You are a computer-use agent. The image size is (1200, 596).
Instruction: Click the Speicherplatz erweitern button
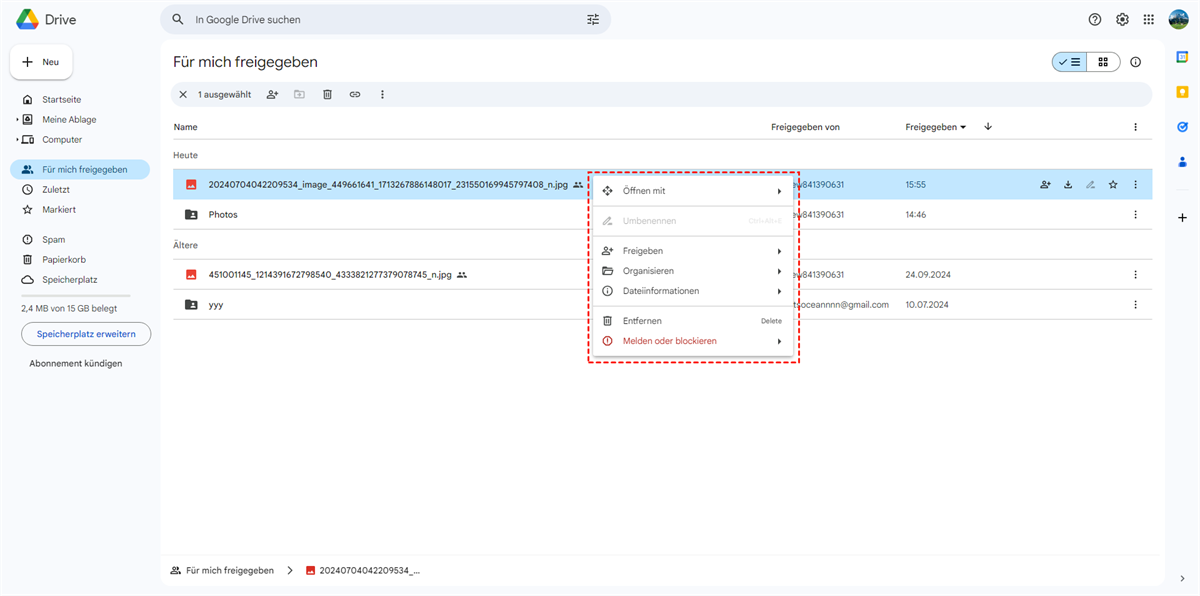point(86,334)
